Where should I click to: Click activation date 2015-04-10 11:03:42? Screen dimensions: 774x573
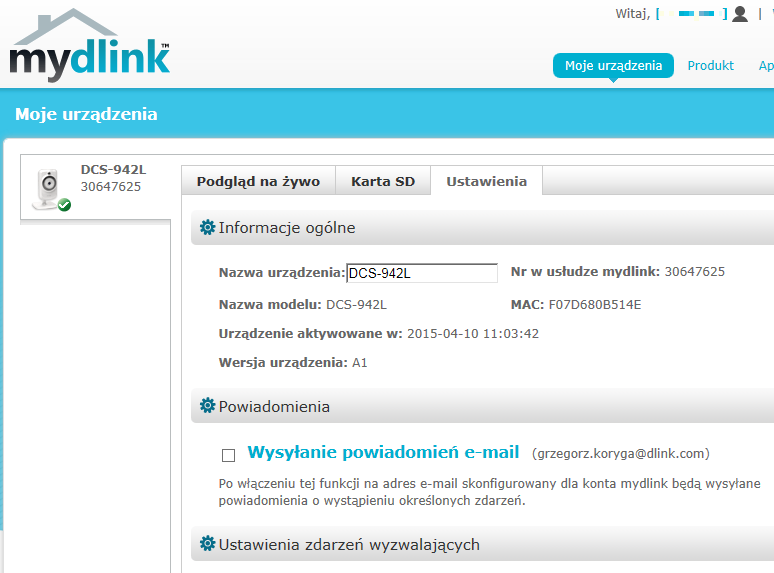[x=473, y=334]
